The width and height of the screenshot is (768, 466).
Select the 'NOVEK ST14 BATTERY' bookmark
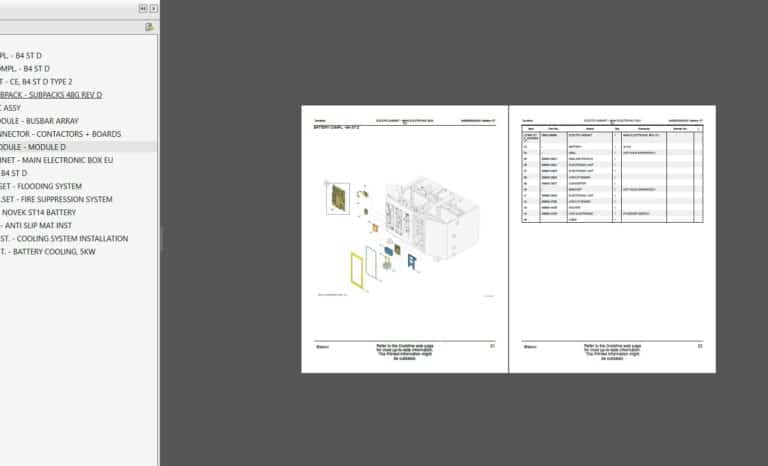(38, 212)
